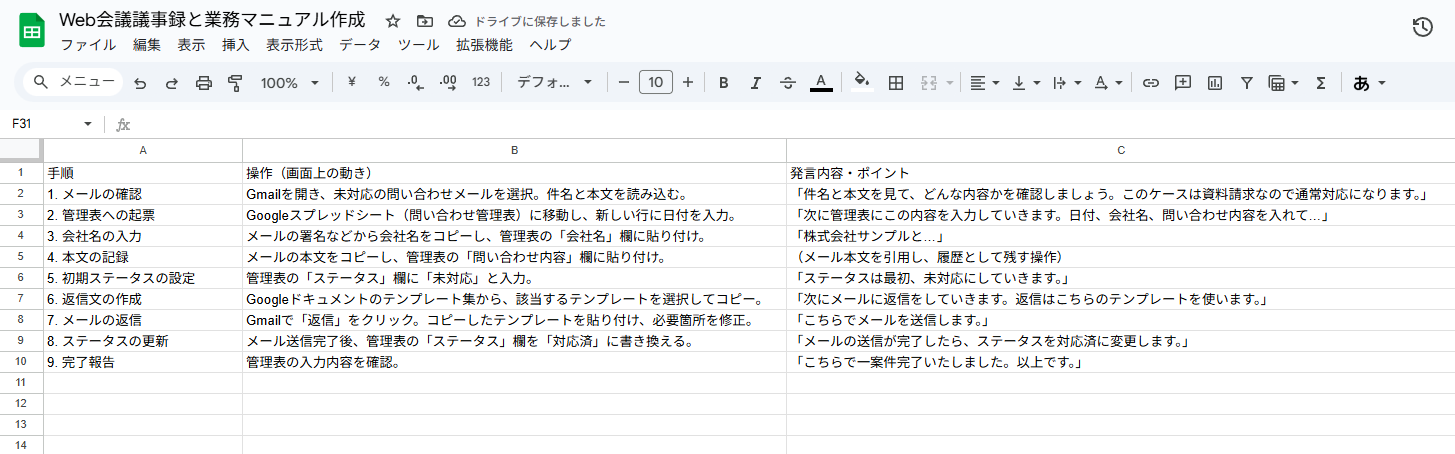The width and height of the screenshot is (1455, 454).
Task: Toggle strikethrough formatting
Action: point(788,82)
